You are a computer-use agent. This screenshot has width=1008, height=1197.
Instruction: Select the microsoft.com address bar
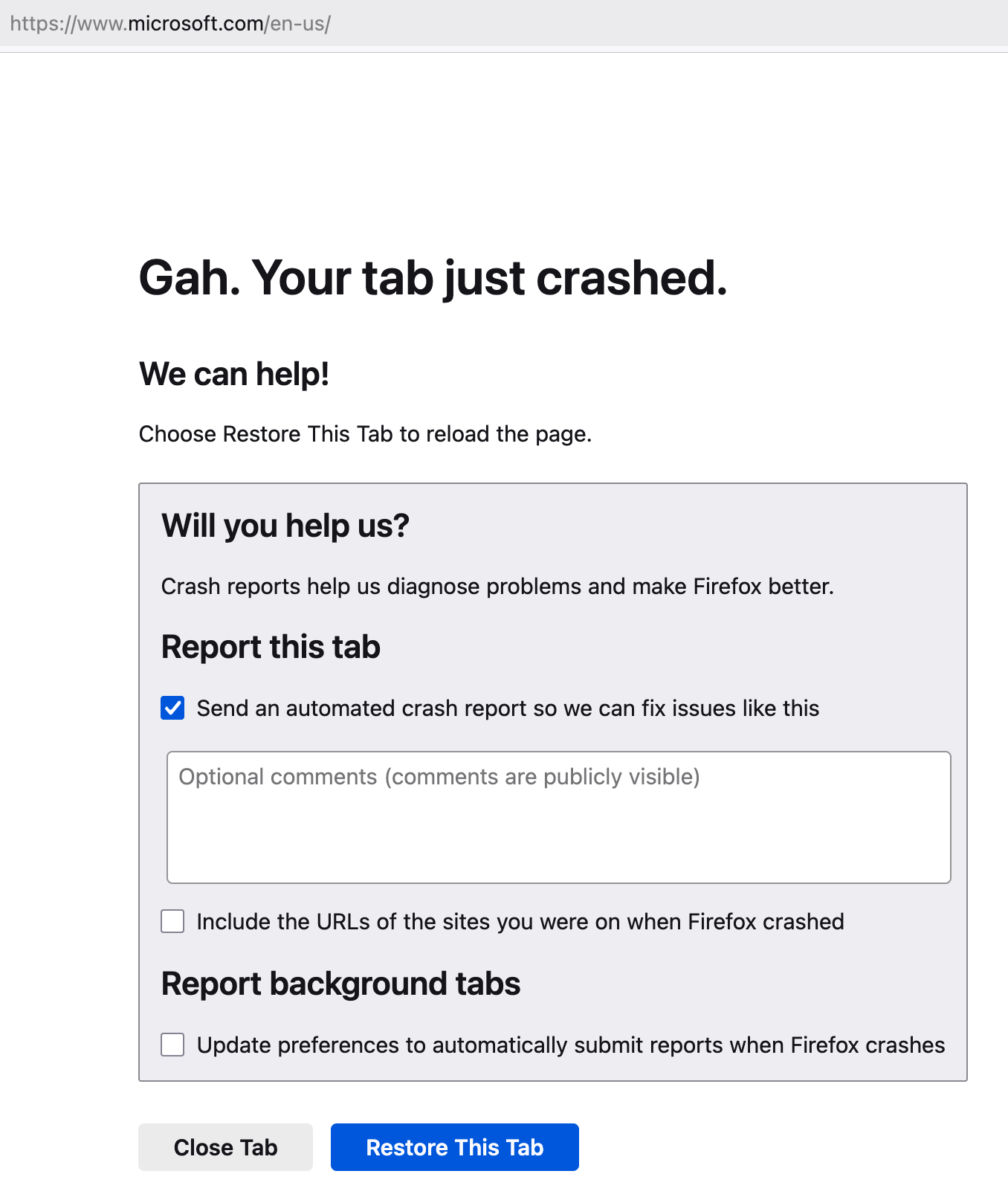[504, 24]
